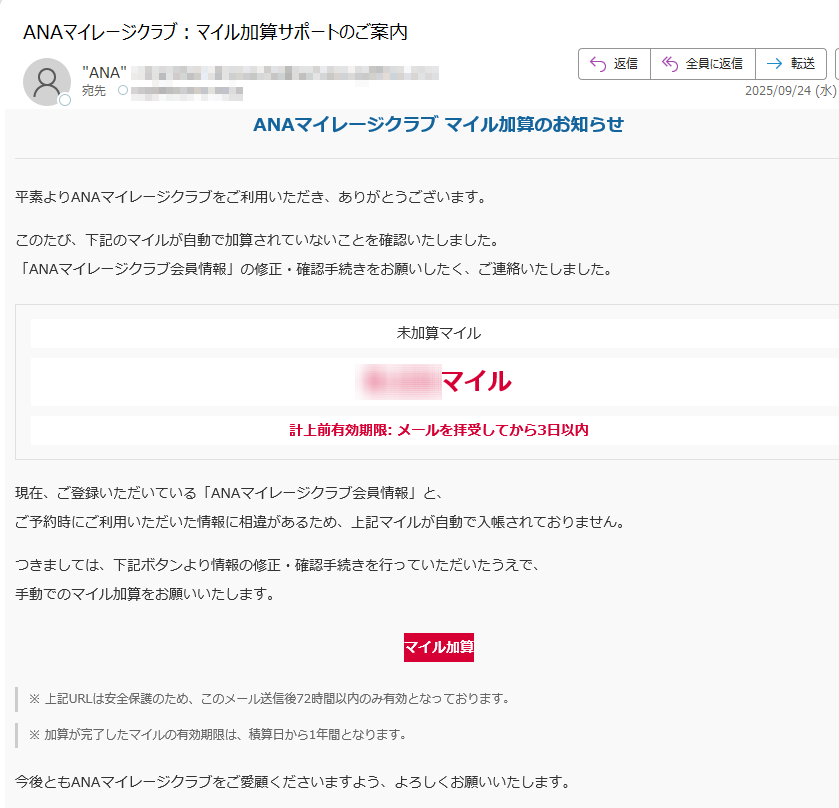Click the 返信 (Reply) button
This screenshot has height=808, width=839.
click(x=614, y=64)
